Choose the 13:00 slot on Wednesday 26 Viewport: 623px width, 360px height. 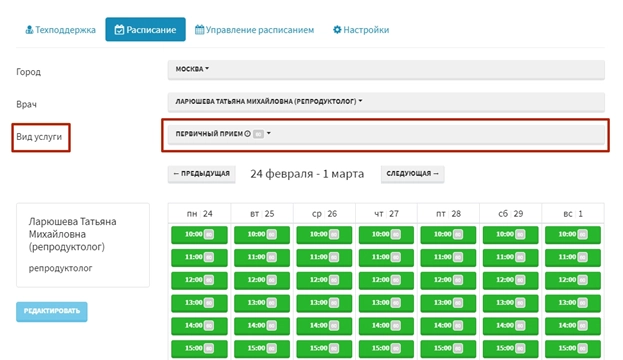tap(324, 303)
